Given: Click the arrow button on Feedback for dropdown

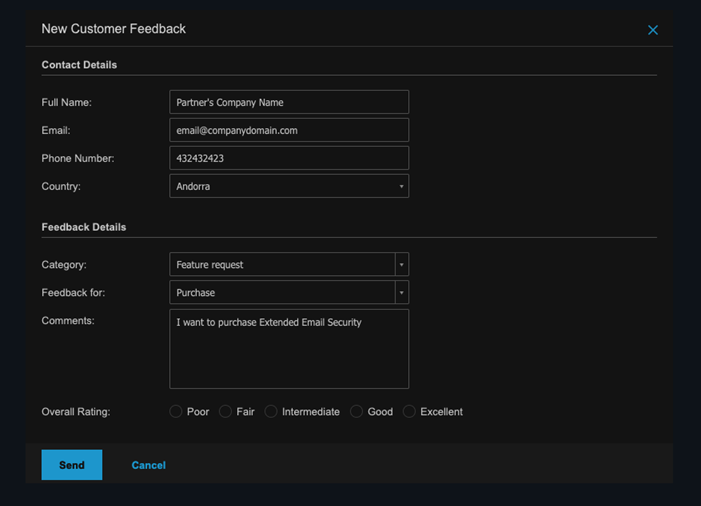Looking at the screenshot, I should tap(402, 293).
